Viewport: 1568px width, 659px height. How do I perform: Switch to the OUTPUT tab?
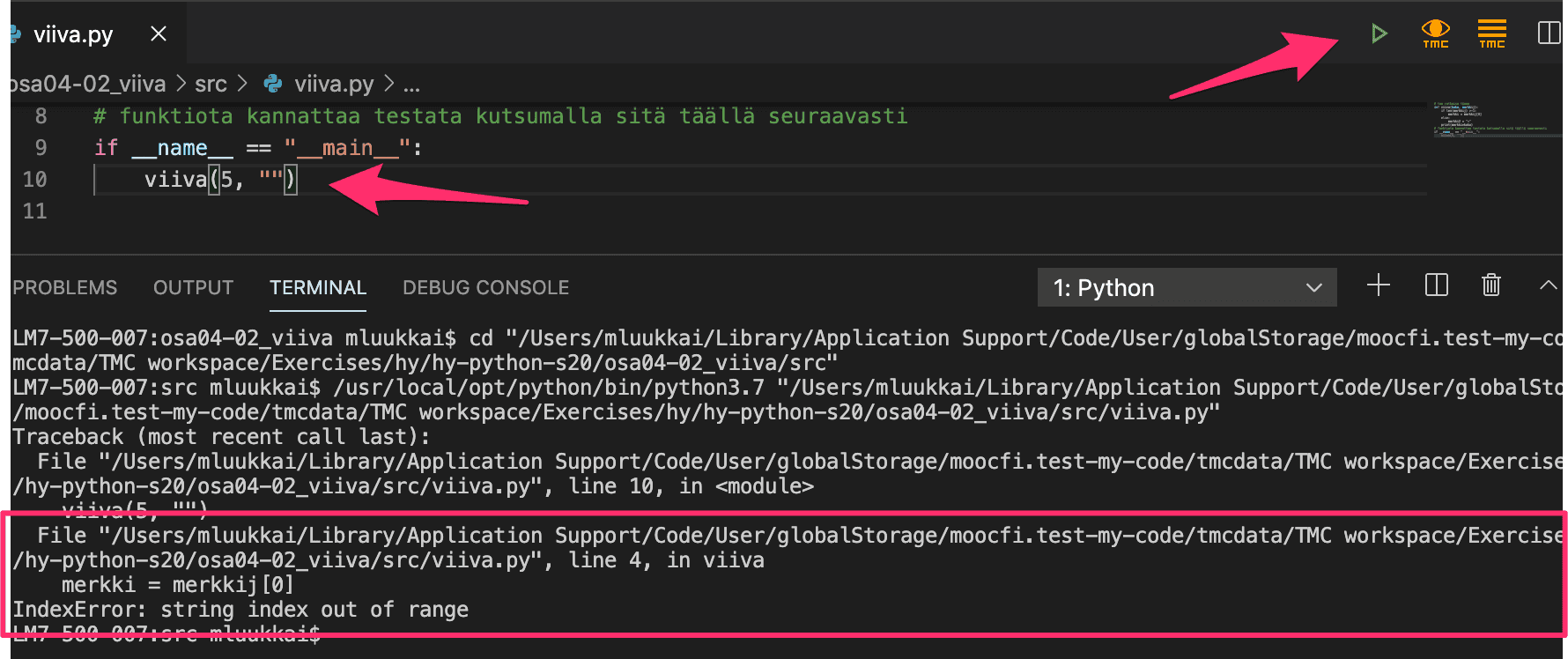pos(193,288)
